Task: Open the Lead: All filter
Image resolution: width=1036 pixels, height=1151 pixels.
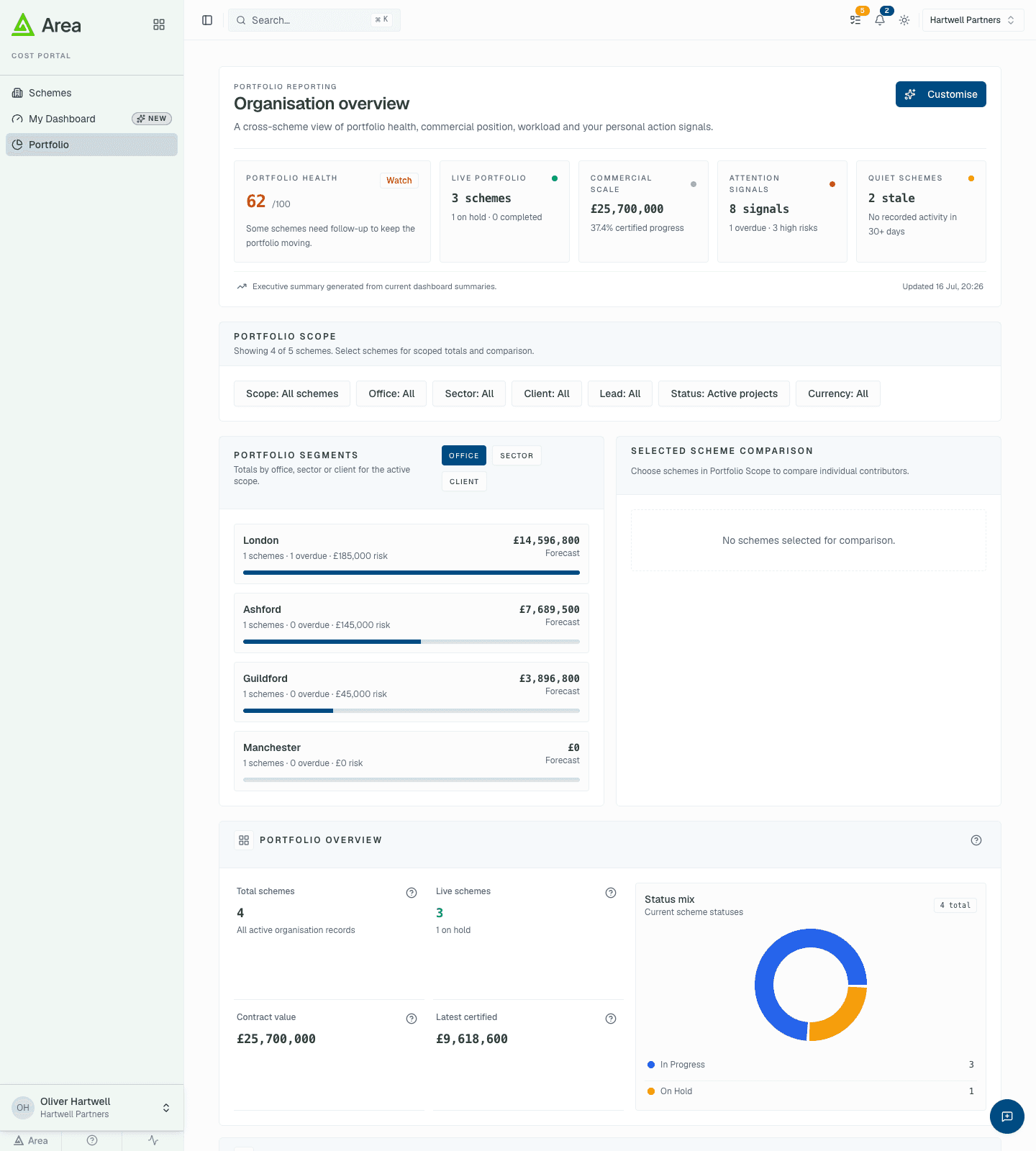Action: (x=620, y=393)
